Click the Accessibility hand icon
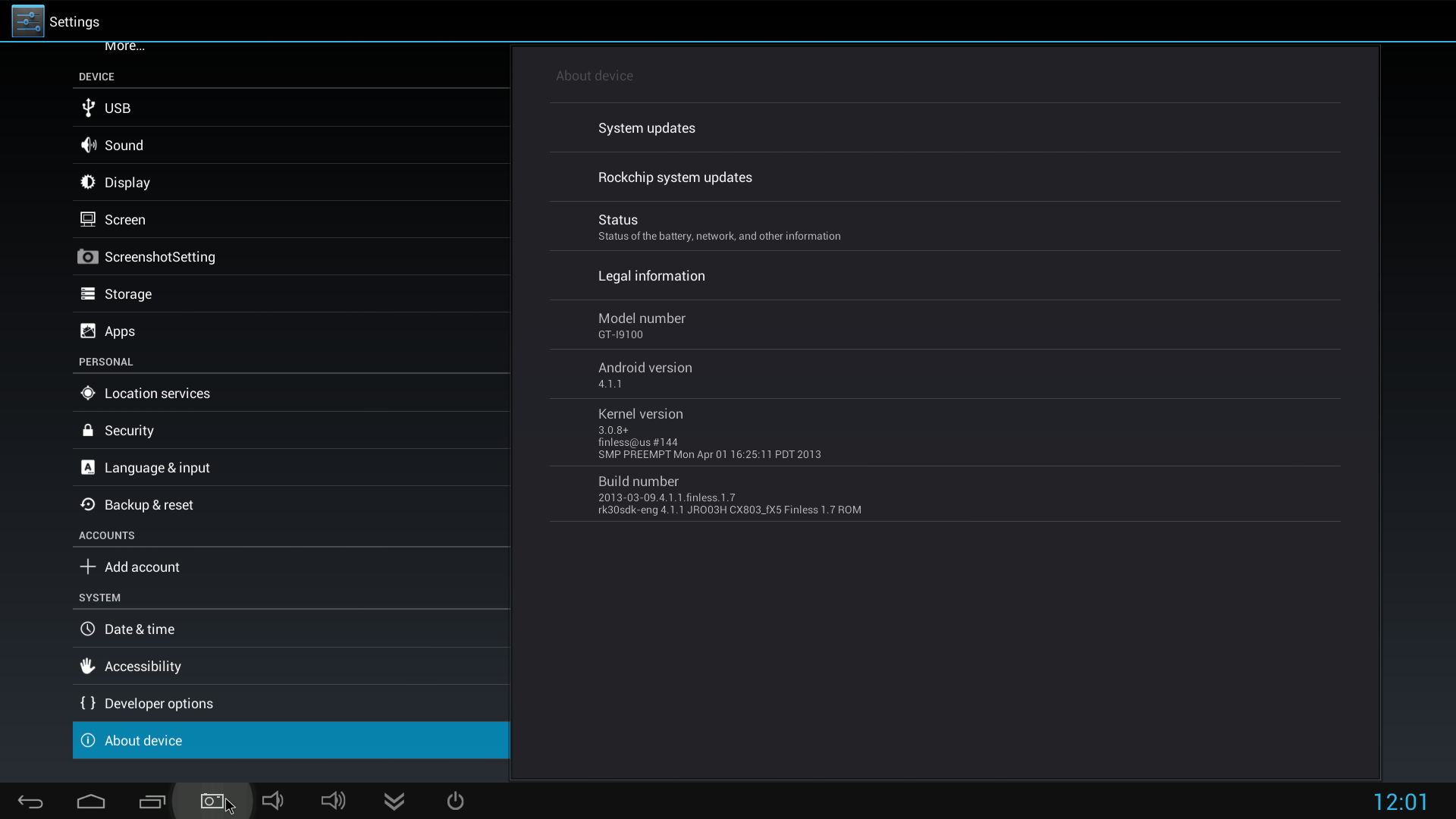 (x=88, y=666)
